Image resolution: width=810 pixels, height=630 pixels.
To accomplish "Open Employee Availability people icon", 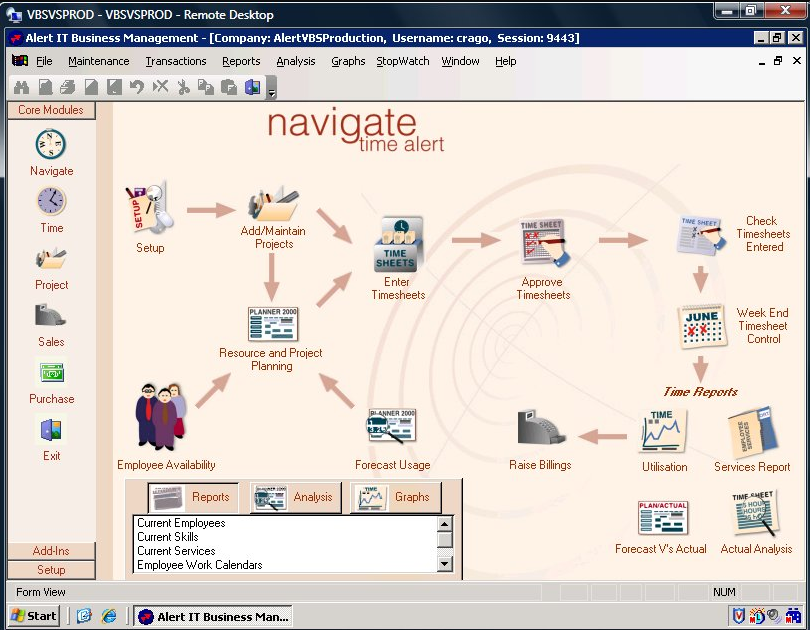I will point(162,415).
